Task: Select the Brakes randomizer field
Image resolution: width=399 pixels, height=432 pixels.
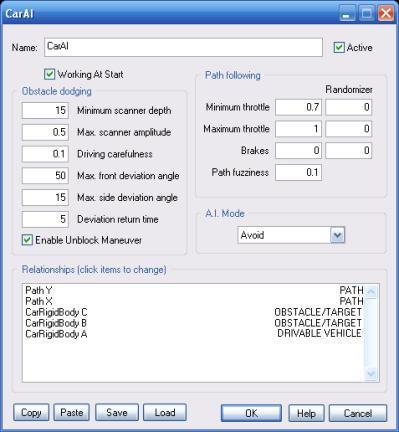Action: [349, 151]
